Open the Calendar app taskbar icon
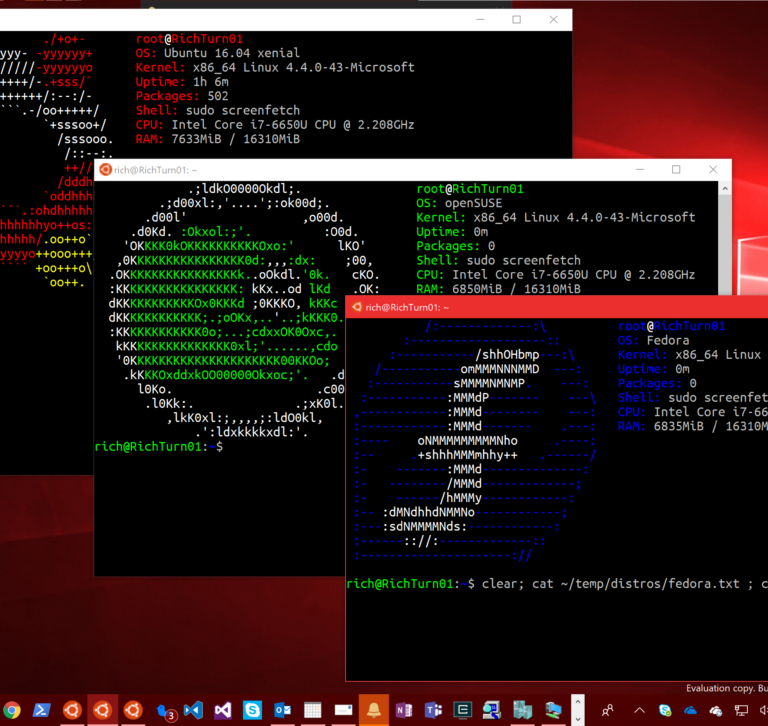The image size is (768, 726). (312, 710)
